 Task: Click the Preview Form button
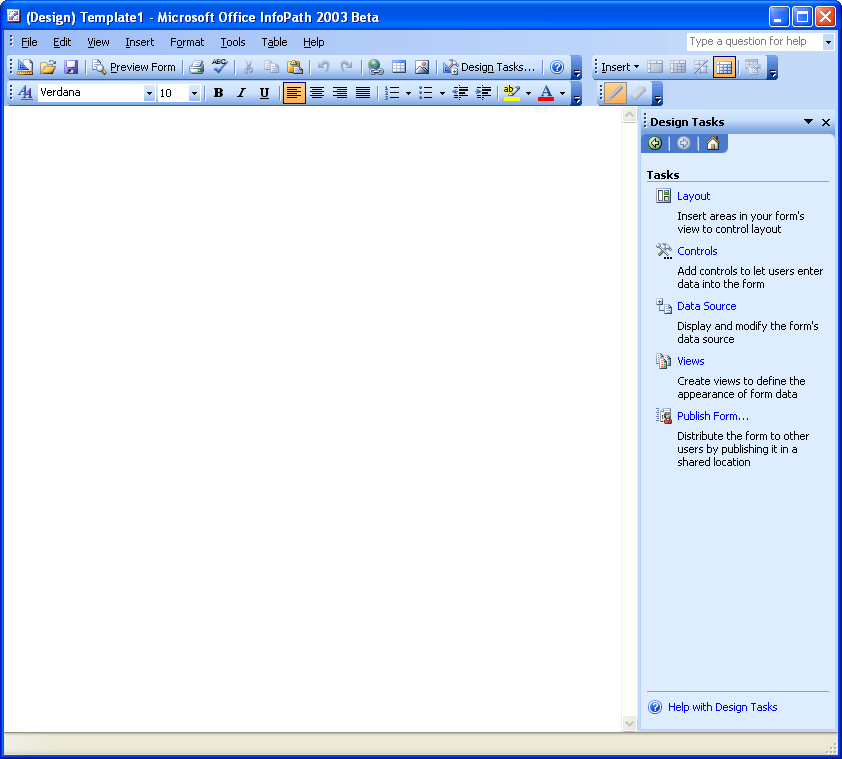pos(135,67)
